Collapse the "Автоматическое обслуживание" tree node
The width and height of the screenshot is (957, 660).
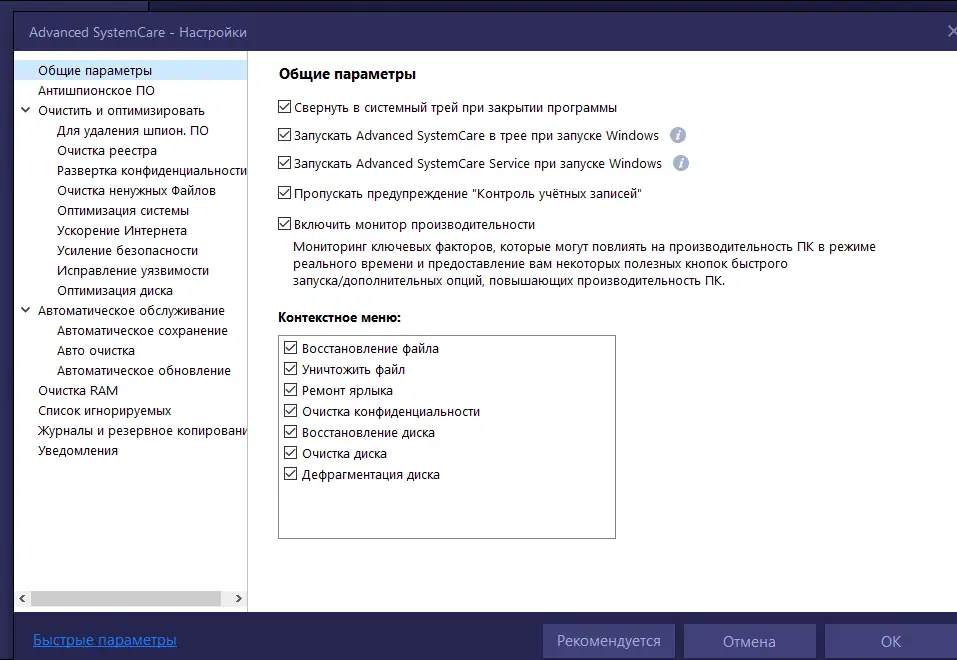pos(26,310)
